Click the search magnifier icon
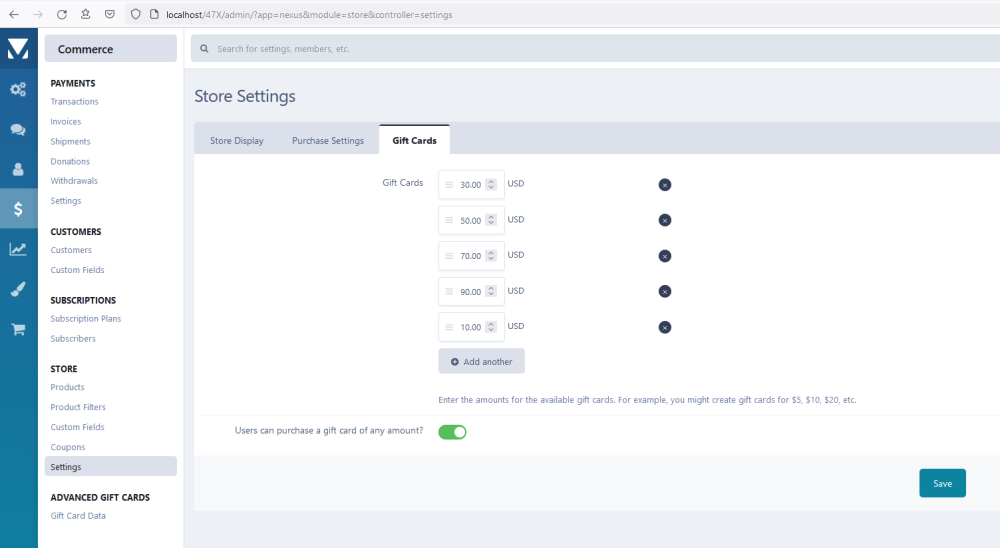The image size is (1000, 548). point(204,48)
